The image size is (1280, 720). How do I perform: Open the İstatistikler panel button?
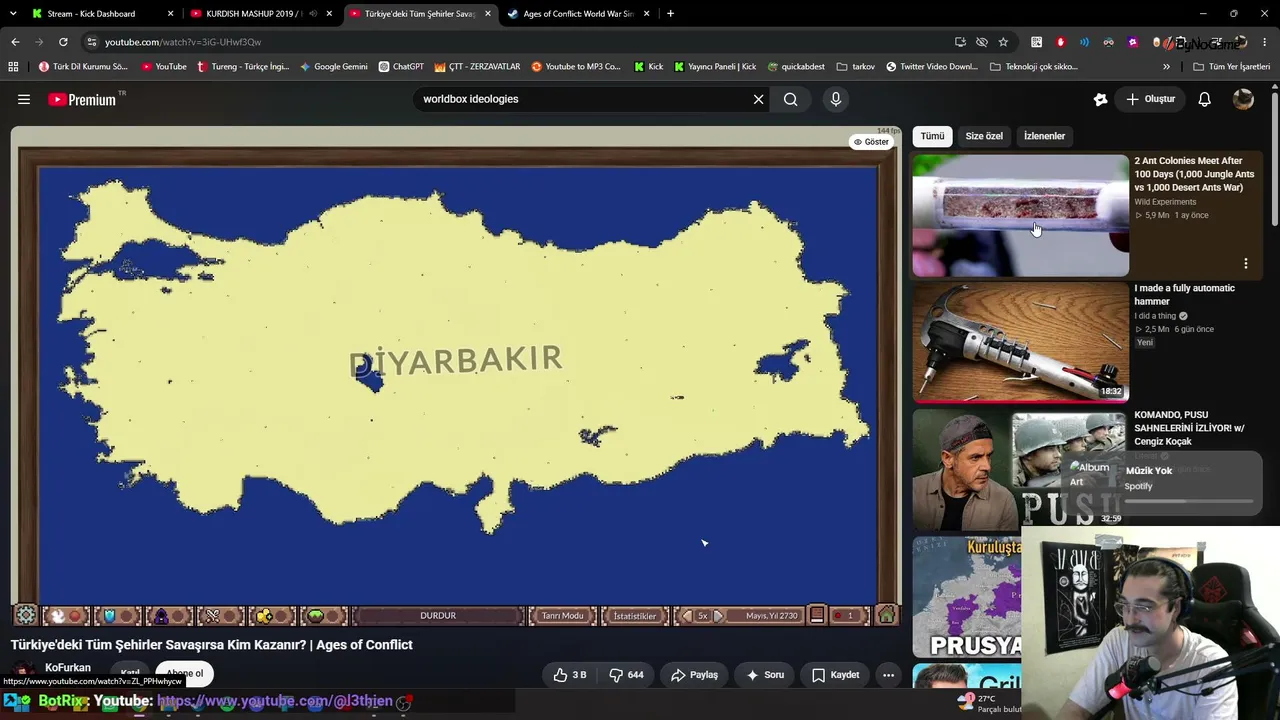[x=635, y=616]
